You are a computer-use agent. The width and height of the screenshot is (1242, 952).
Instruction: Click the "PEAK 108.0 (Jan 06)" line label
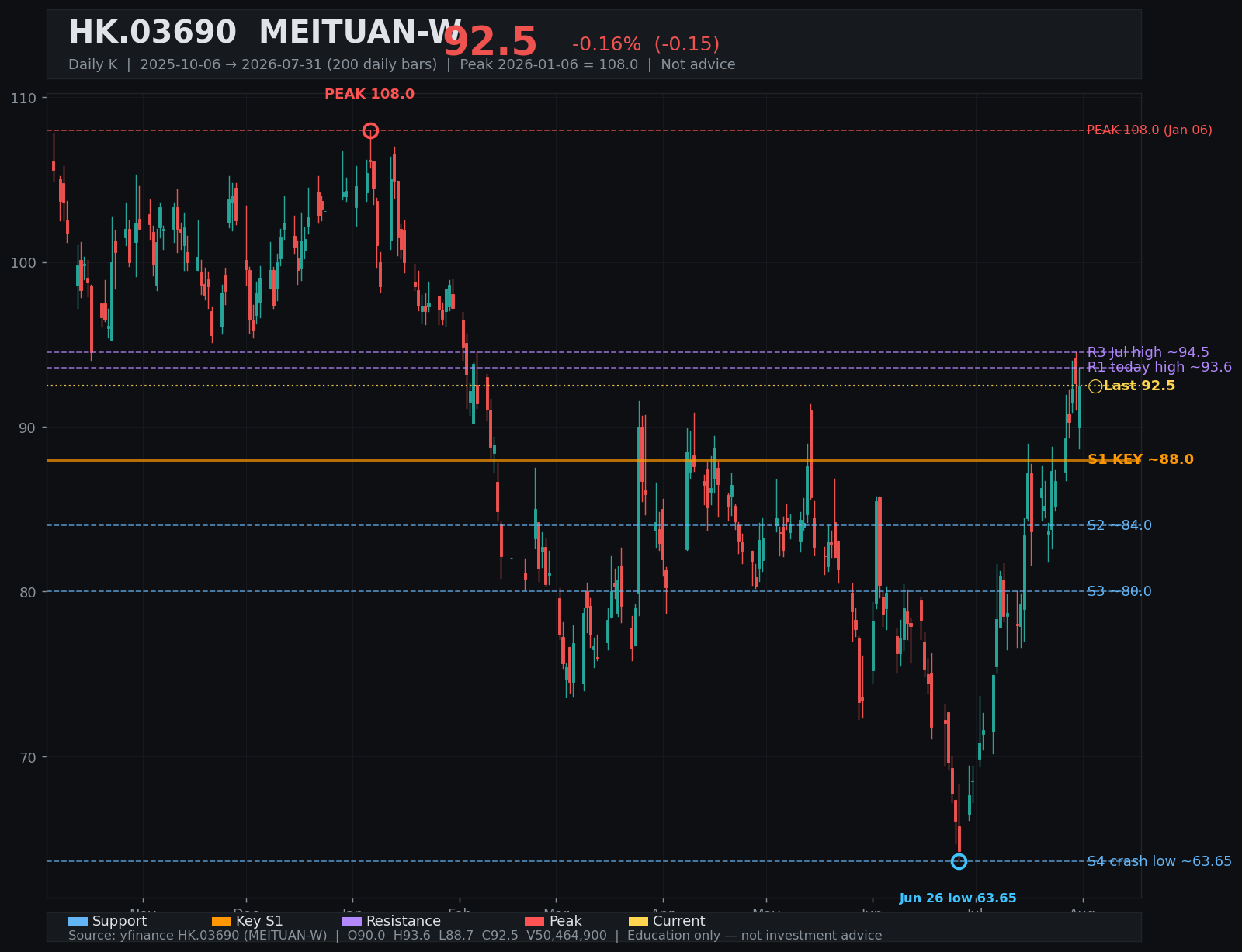click(x=1150, y=130)
